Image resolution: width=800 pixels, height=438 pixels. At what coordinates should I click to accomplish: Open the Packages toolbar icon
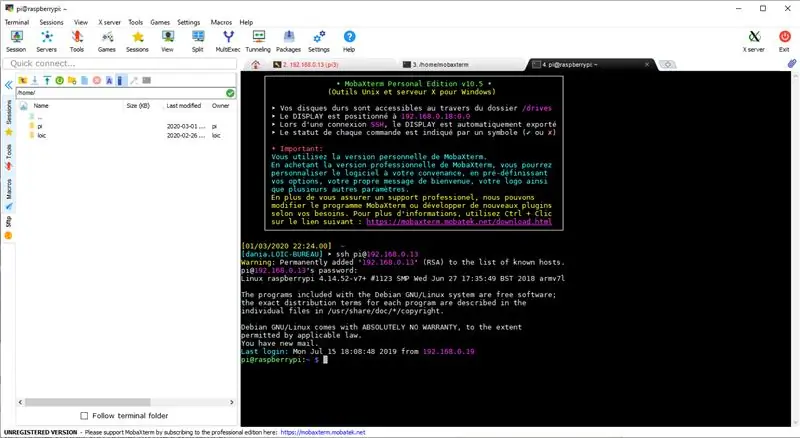288,41
